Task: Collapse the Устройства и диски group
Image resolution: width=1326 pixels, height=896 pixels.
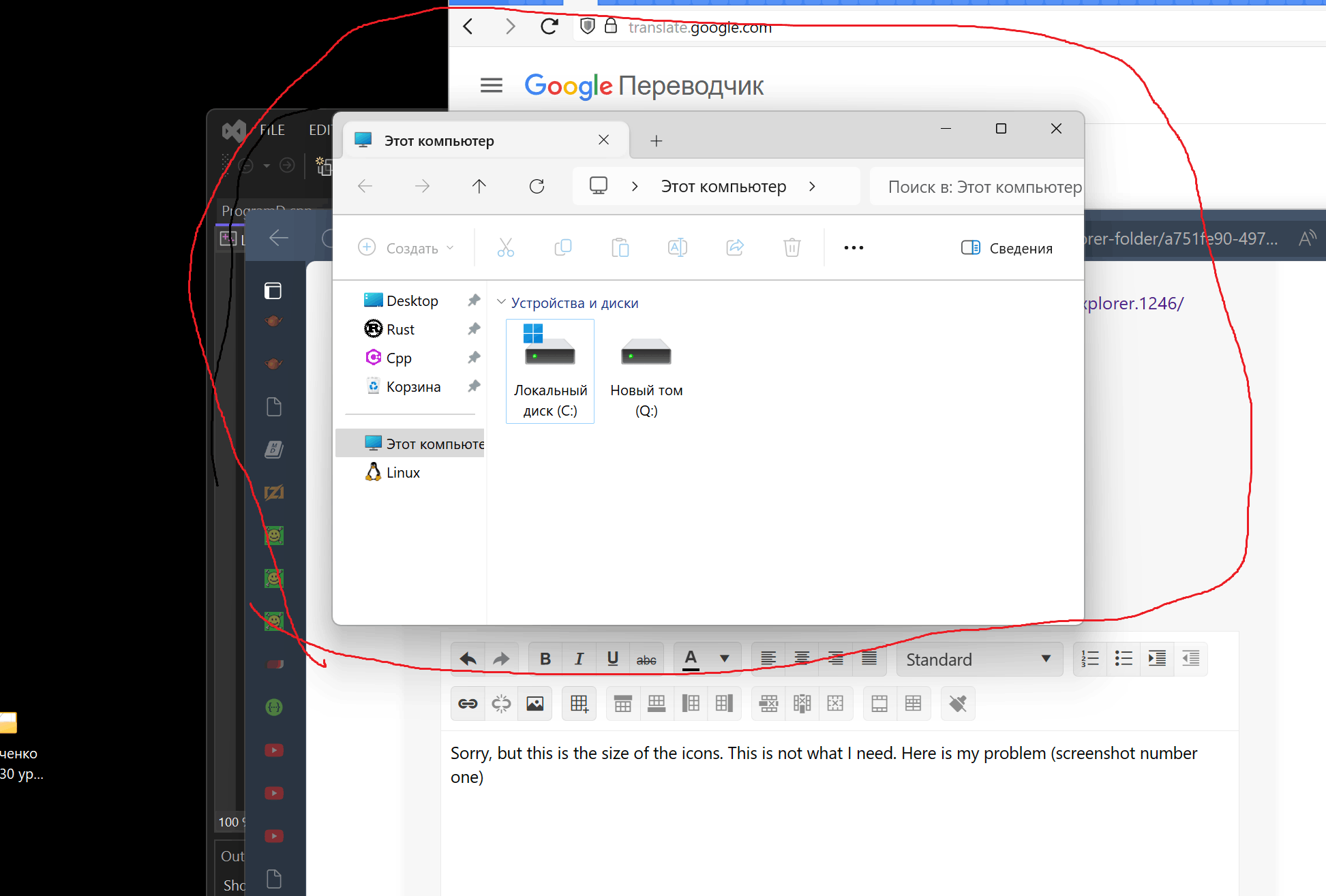Action: click(x=502, y=302)
